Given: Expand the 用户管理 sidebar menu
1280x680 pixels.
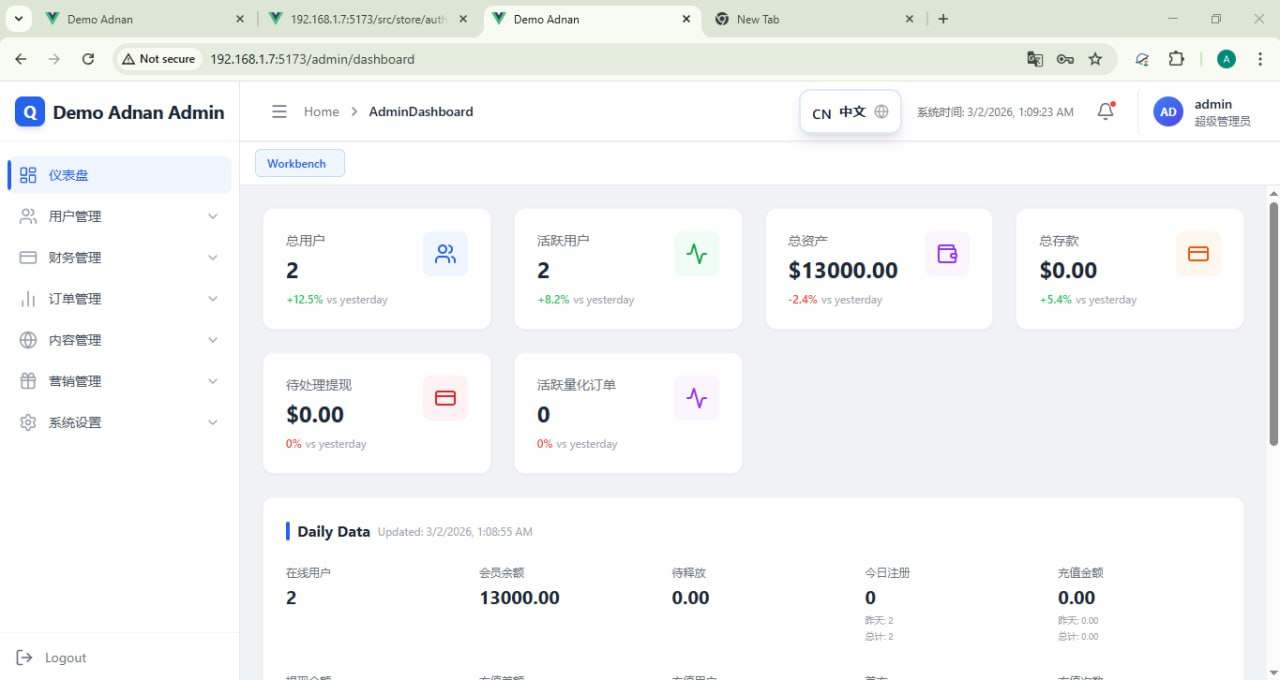Looking at the screenshot, I should (x=119, y=216).
